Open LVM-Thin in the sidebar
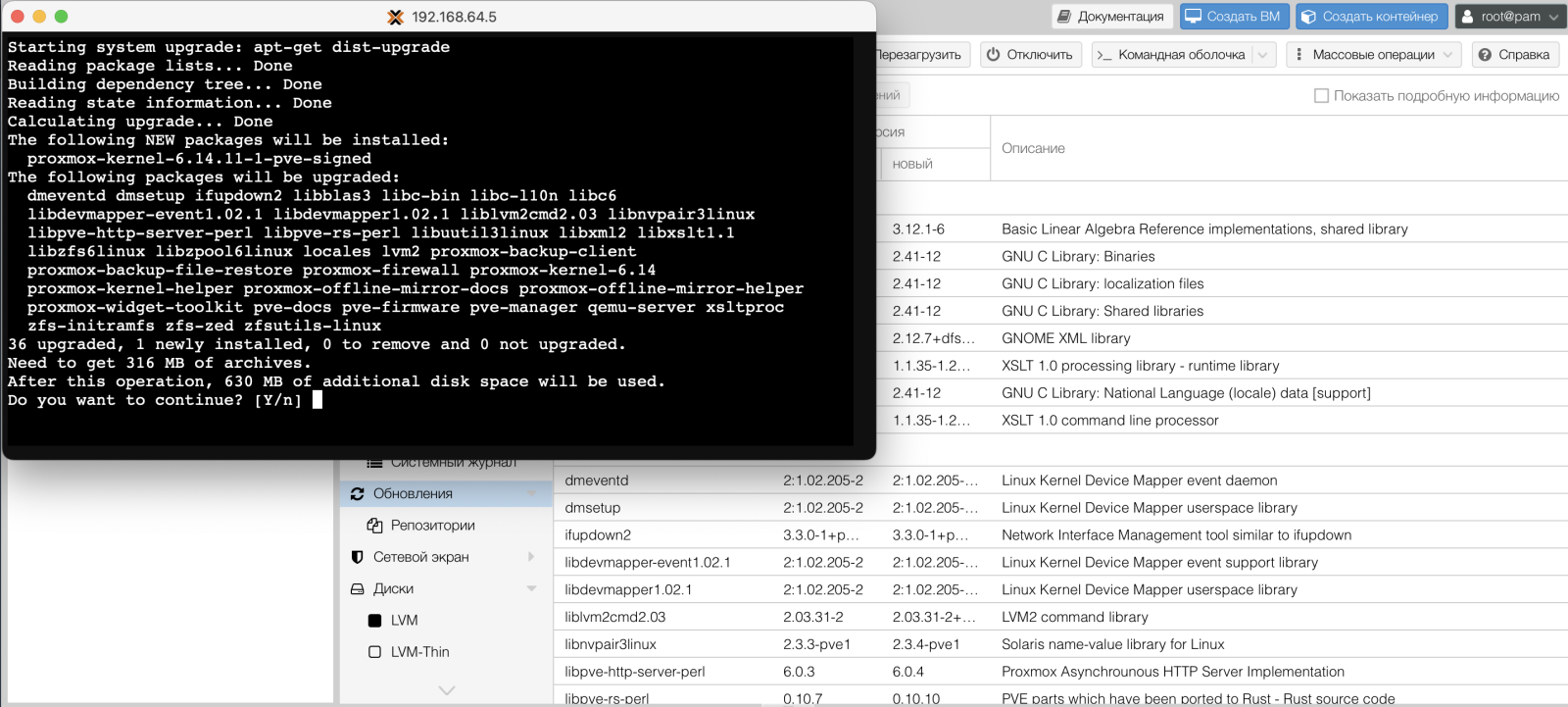The image size is (1568, 707). click(446, 651)
